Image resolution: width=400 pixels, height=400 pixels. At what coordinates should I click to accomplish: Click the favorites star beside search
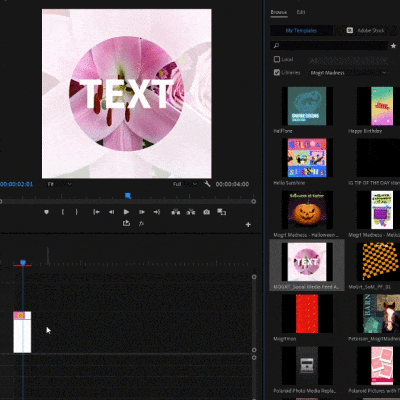point(393,46)
